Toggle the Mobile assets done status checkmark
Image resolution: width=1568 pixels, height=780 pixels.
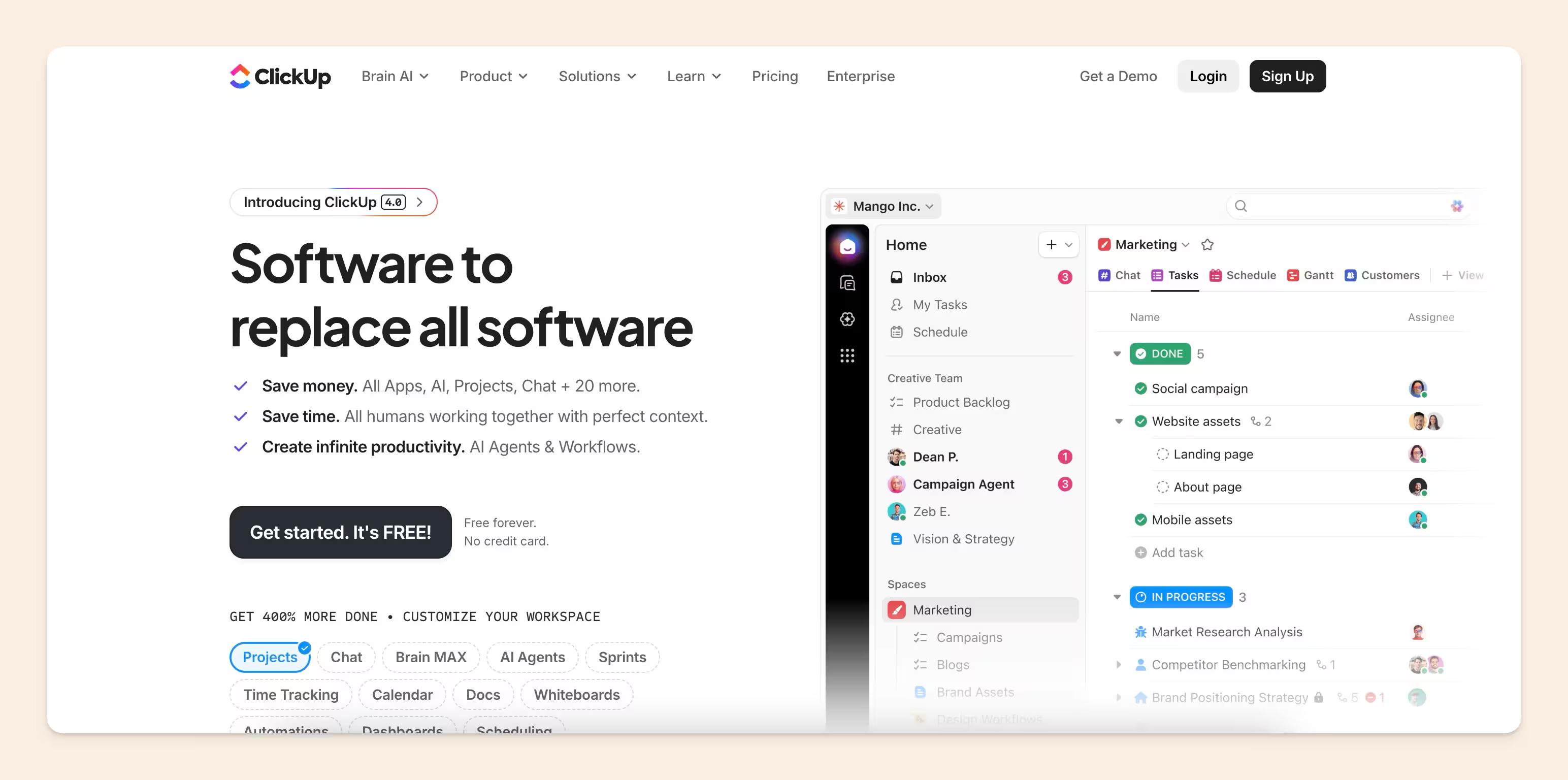tap(1140, 520)
